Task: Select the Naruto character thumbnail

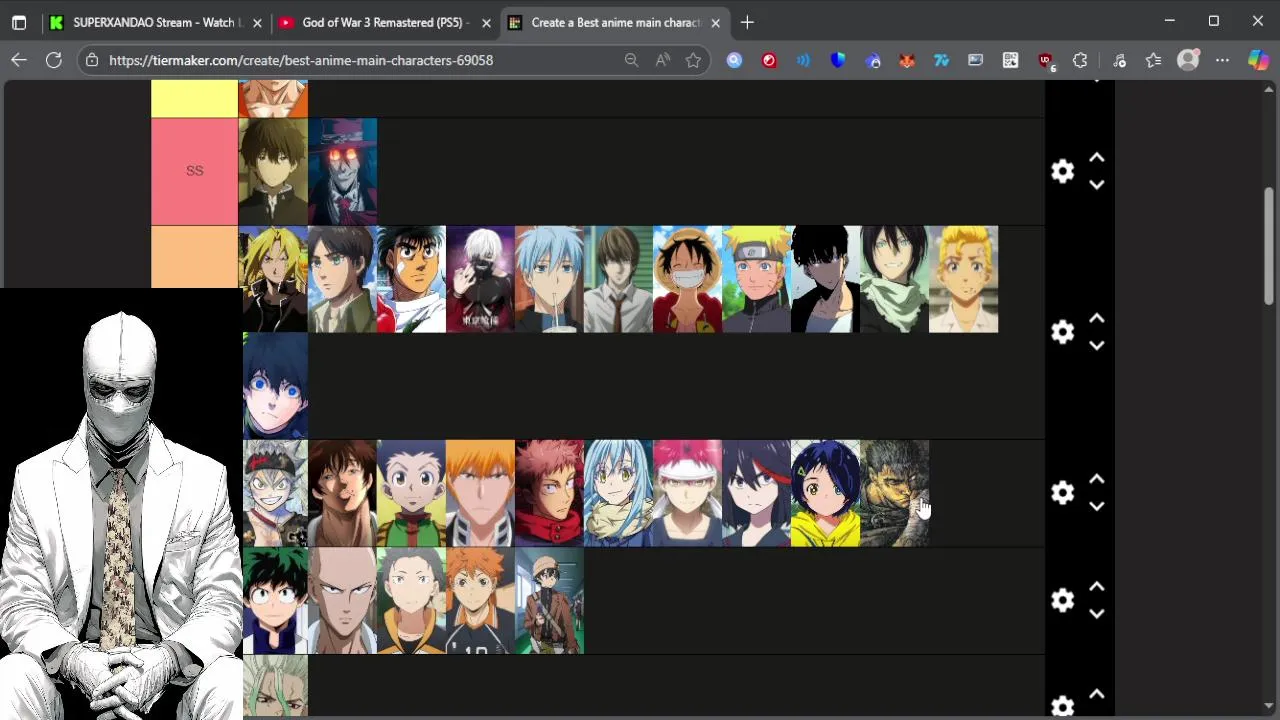Action: (756, 279)
